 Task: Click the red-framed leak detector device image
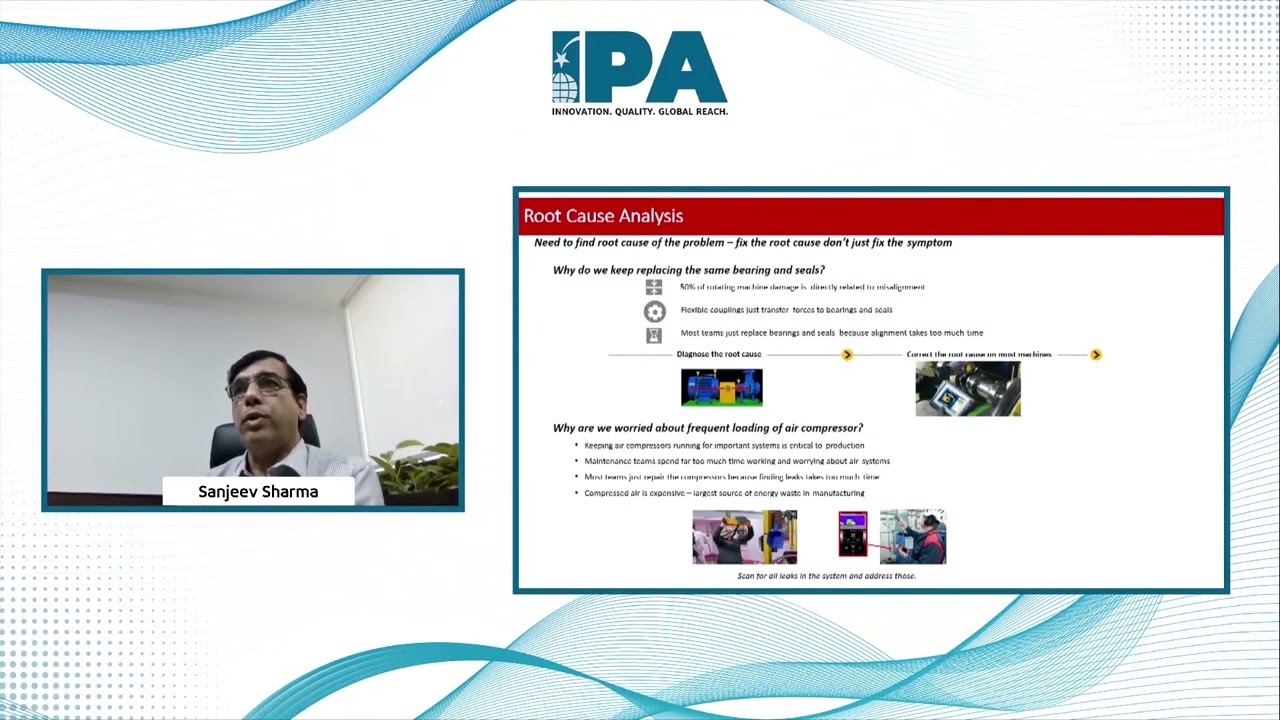(853, 535)
